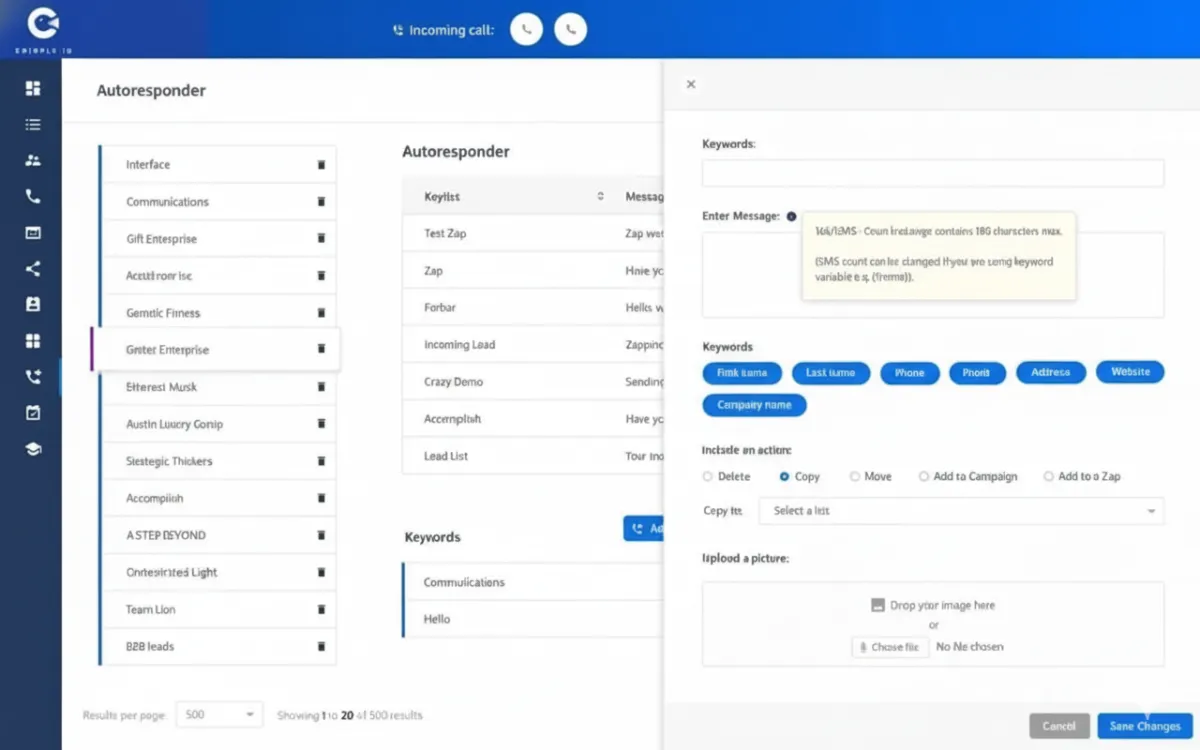Open the four-square apps icon in the sidebar
Screen dimensions: 1200x750
coord(33,341)
